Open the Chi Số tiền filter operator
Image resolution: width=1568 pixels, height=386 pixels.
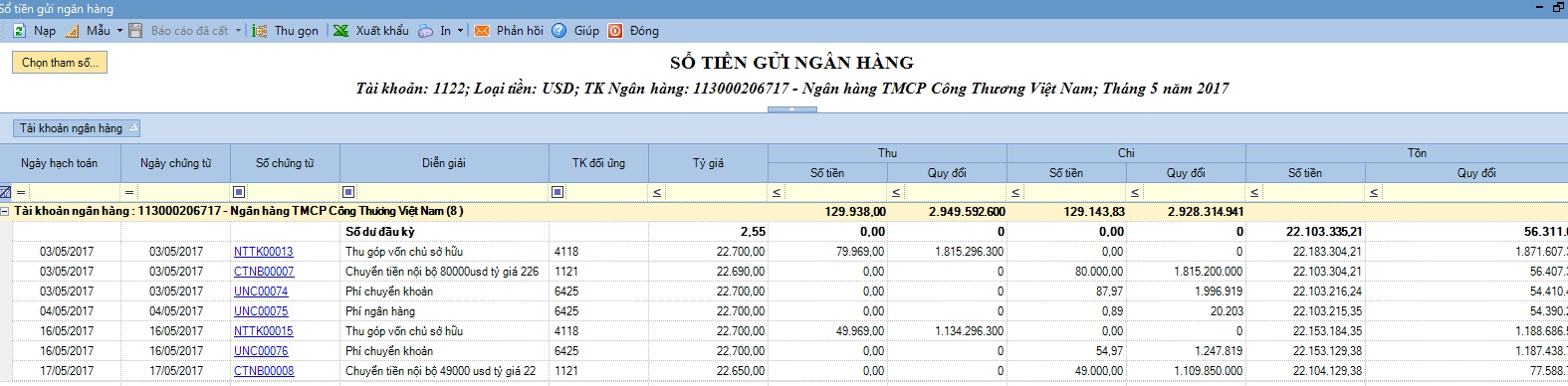coord(1015,192)
